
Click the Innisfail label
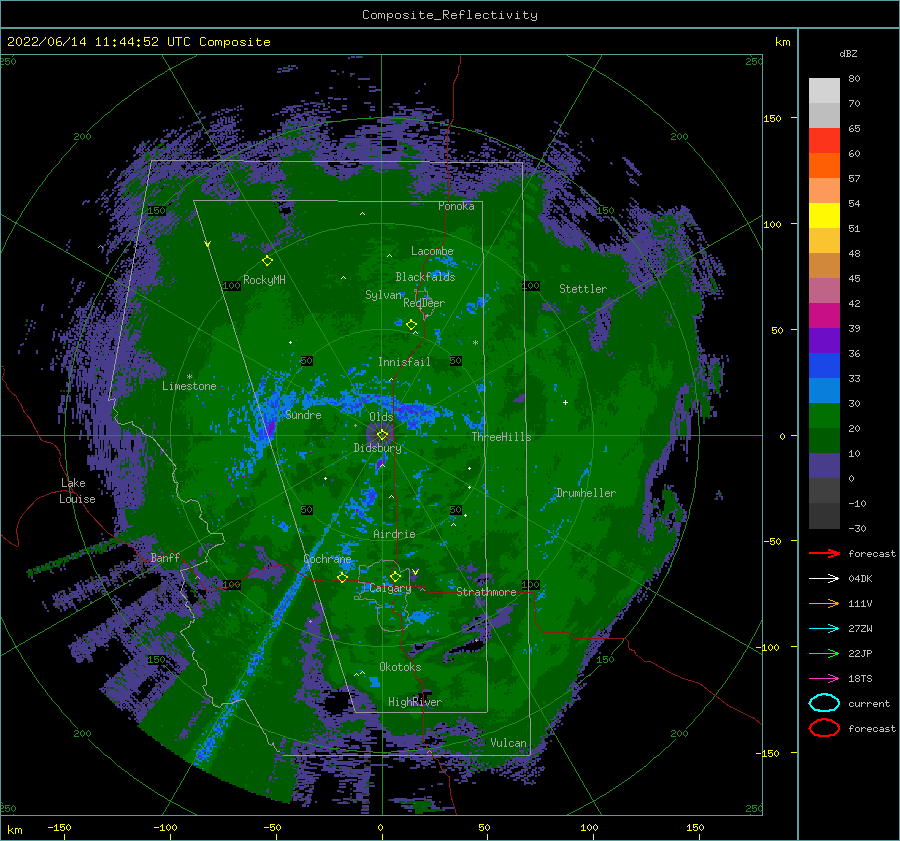pyautogui.click(x=404, y=362)
